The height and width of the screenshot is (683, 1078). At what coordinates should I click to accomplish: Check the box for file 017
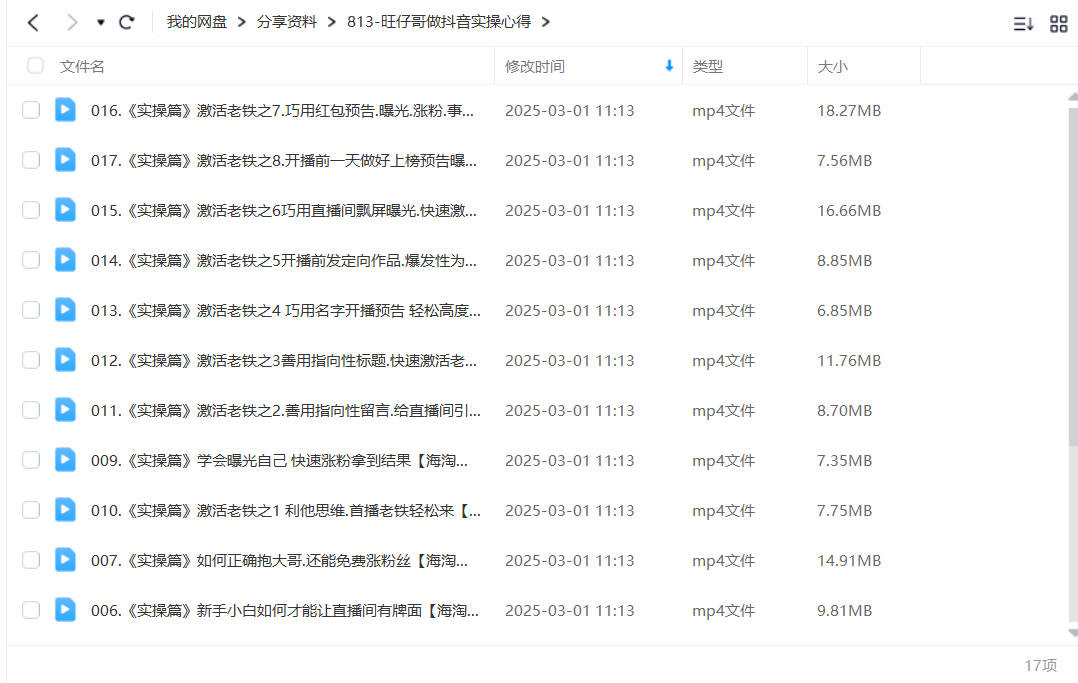point(31,160)
